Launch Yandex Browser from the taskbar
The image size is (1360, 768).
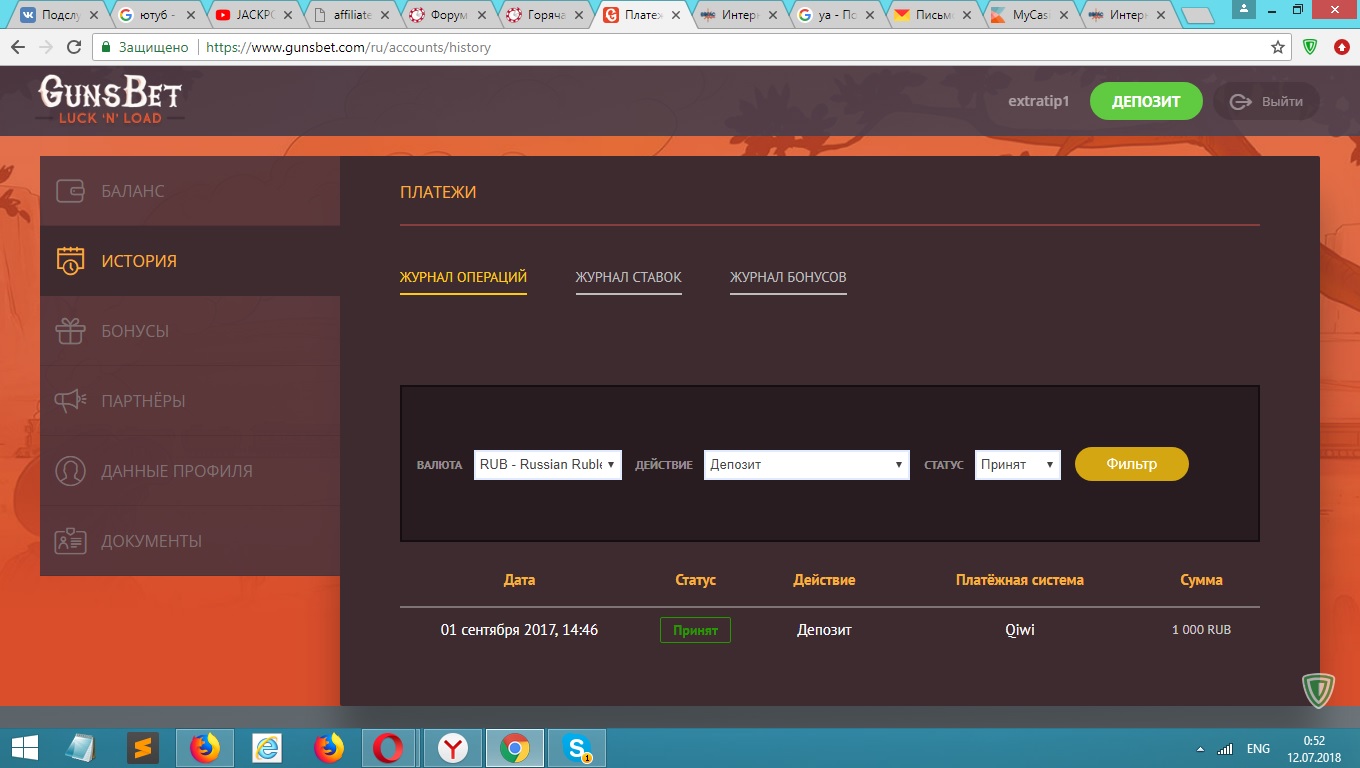[x=453, y=748]
